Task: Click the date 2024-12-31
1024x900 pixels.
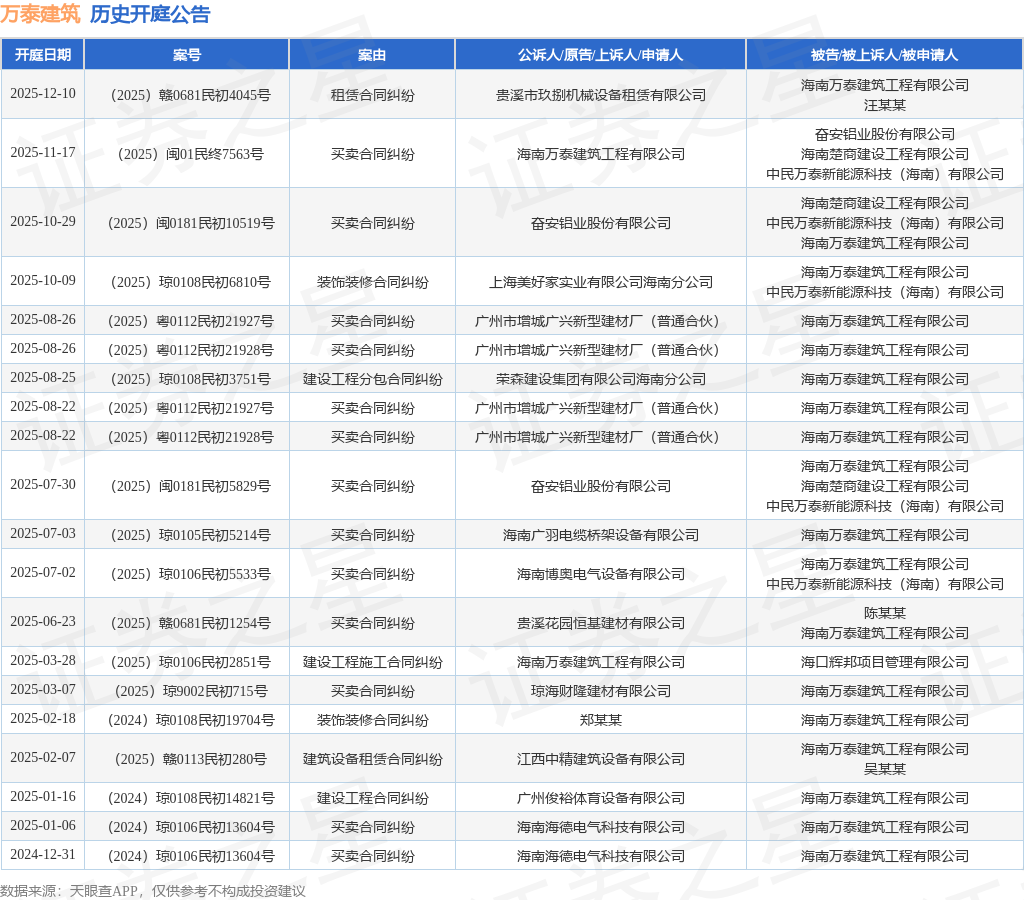Action: coord(43,854)
